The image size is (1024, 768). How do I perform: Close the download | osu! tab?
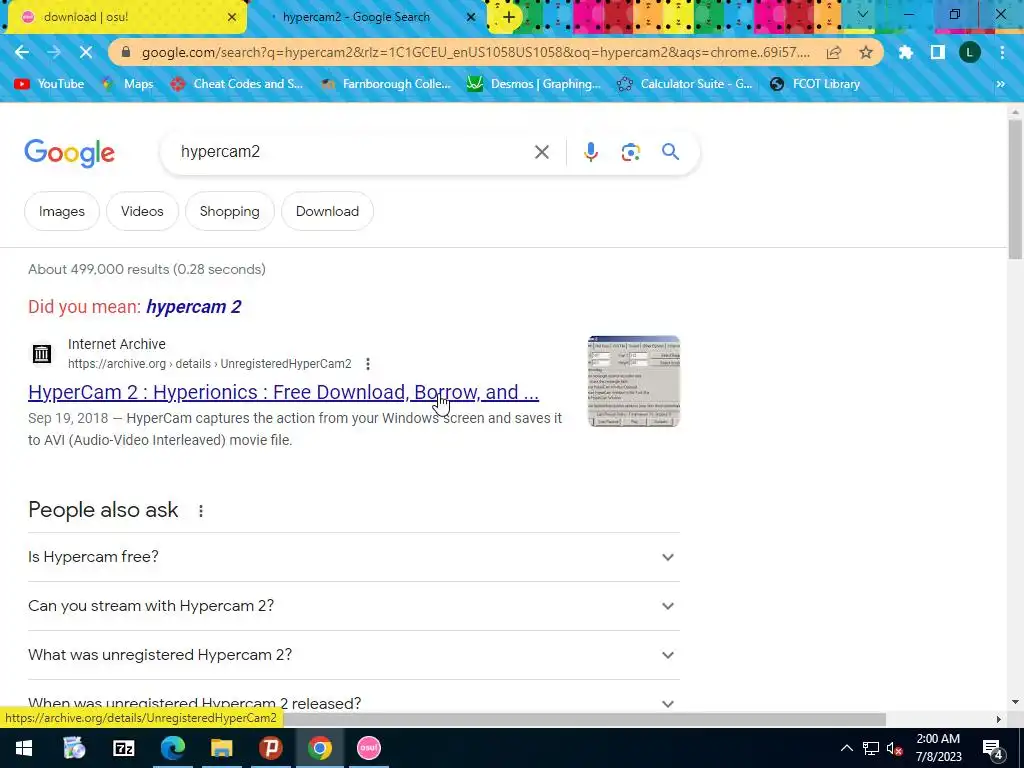[x=232, y=17]
